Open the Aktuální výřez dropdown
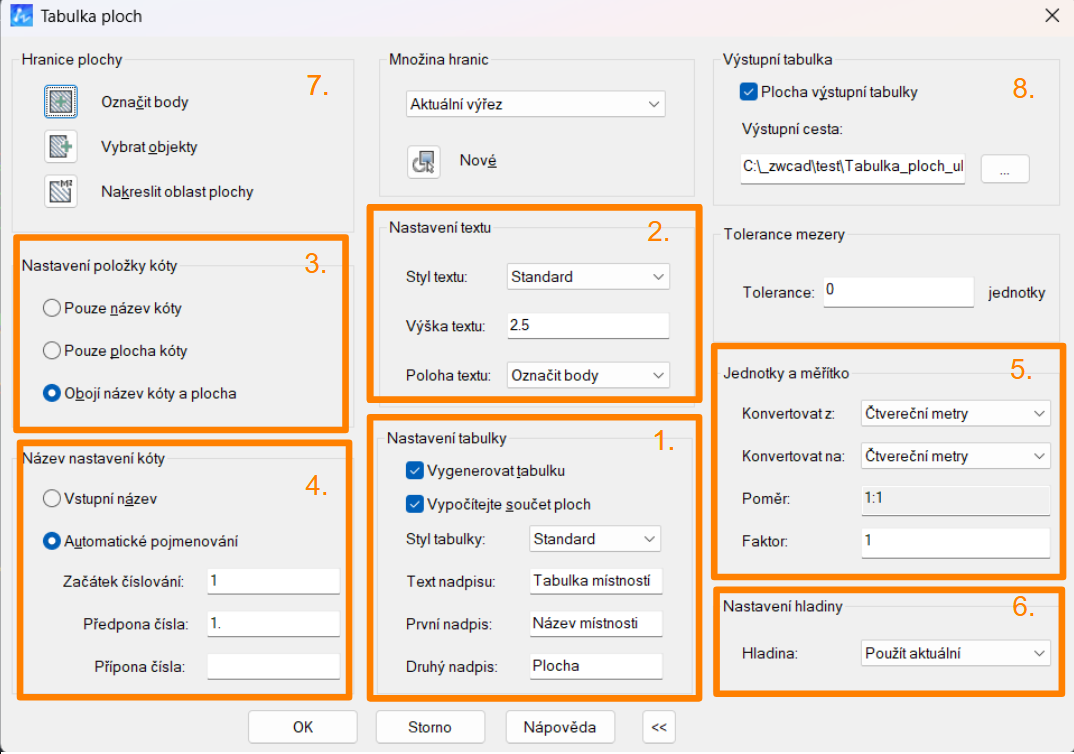 click(x=536, y=104)
